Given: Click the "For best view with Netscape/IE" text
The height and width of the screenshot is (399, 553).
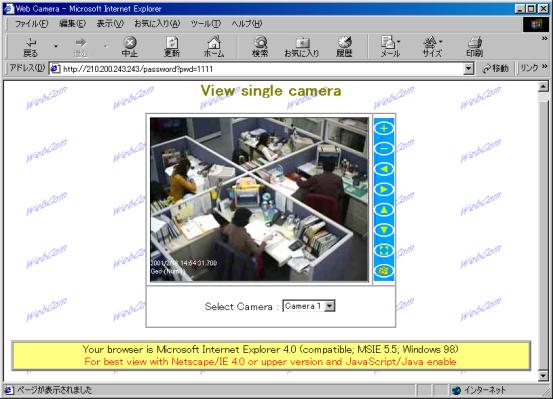Looking at the screenshot, I should click(270, 362).
